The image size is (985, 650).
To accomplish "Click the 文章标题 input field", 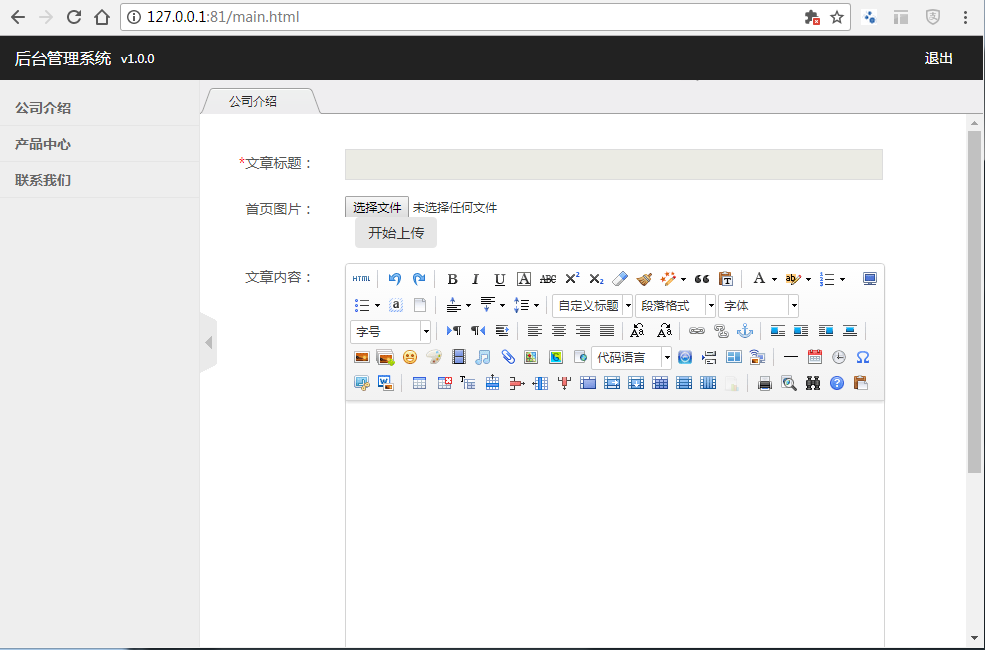I will tap(614, 165).
